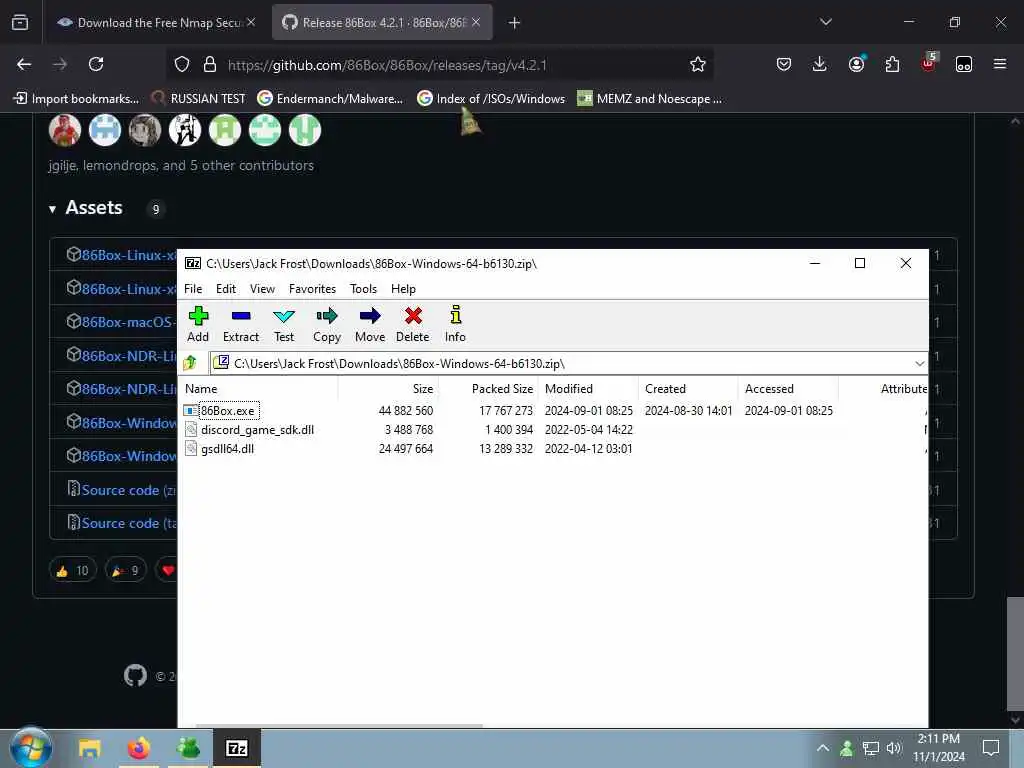
Task: Open the RUSSIAN TEST bookmark
Action: point(199,99)
